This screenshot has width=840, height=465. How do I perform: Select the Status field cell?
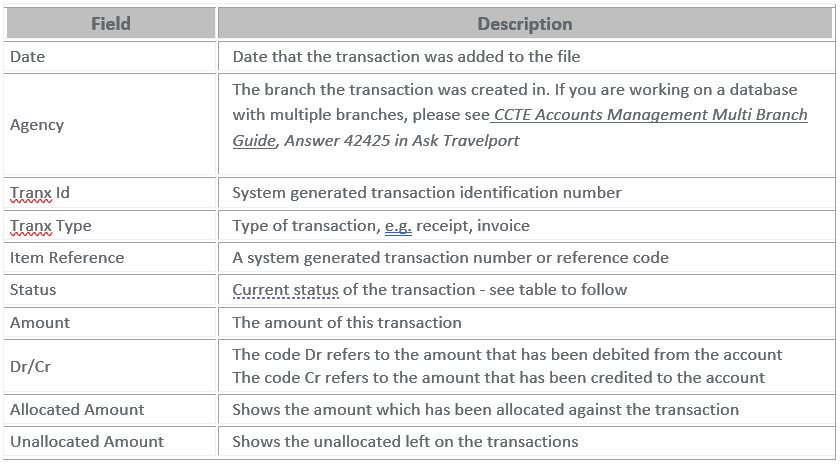pyautogui.click(x=110, y=290)
